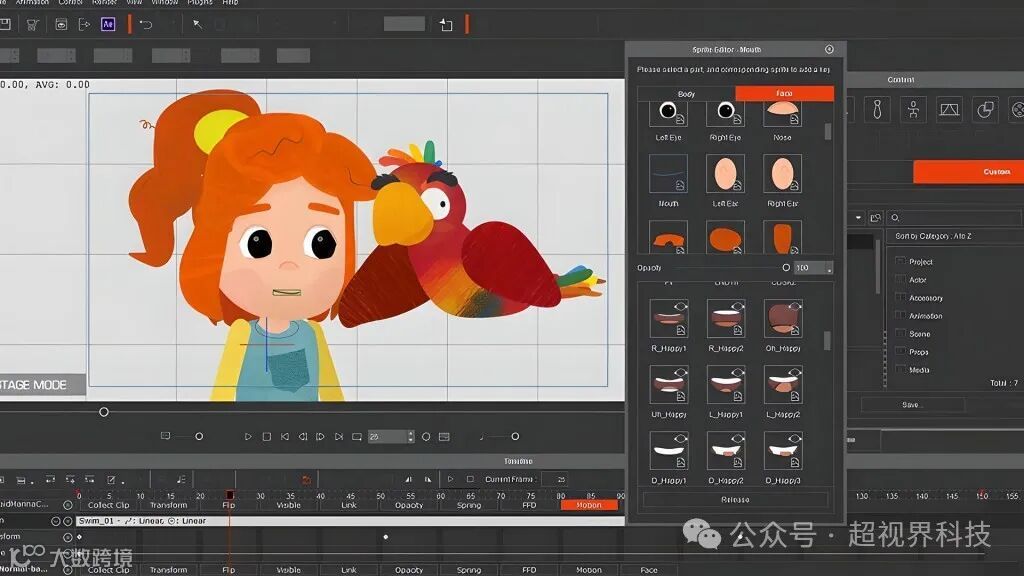Select the orange Custom tab in Content panel
The width and height of the screenshot is (1024, 576).
click(969, 172)
